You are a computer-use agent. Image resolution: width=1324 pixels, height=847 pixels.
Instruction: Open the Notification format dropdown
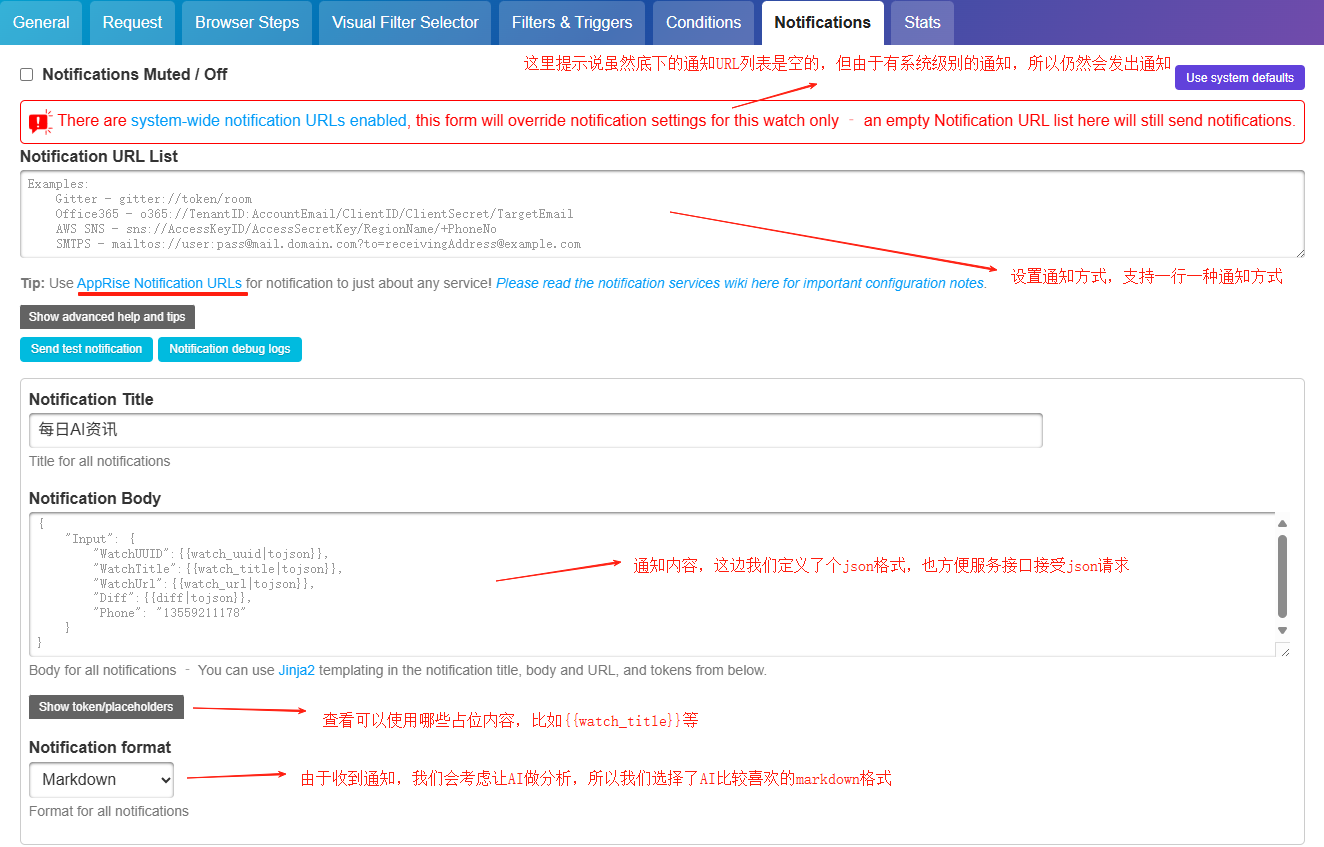101,780
